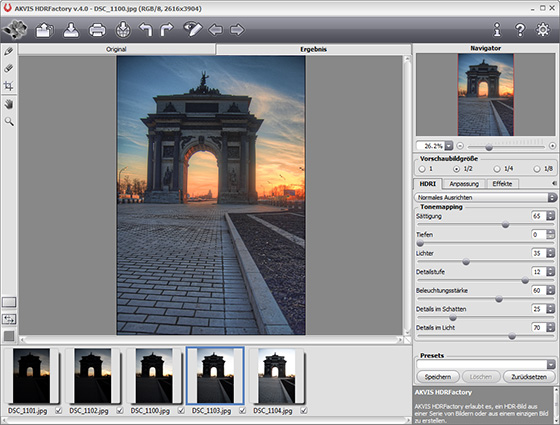Click the Tiefen value input field

click(539, 235)
